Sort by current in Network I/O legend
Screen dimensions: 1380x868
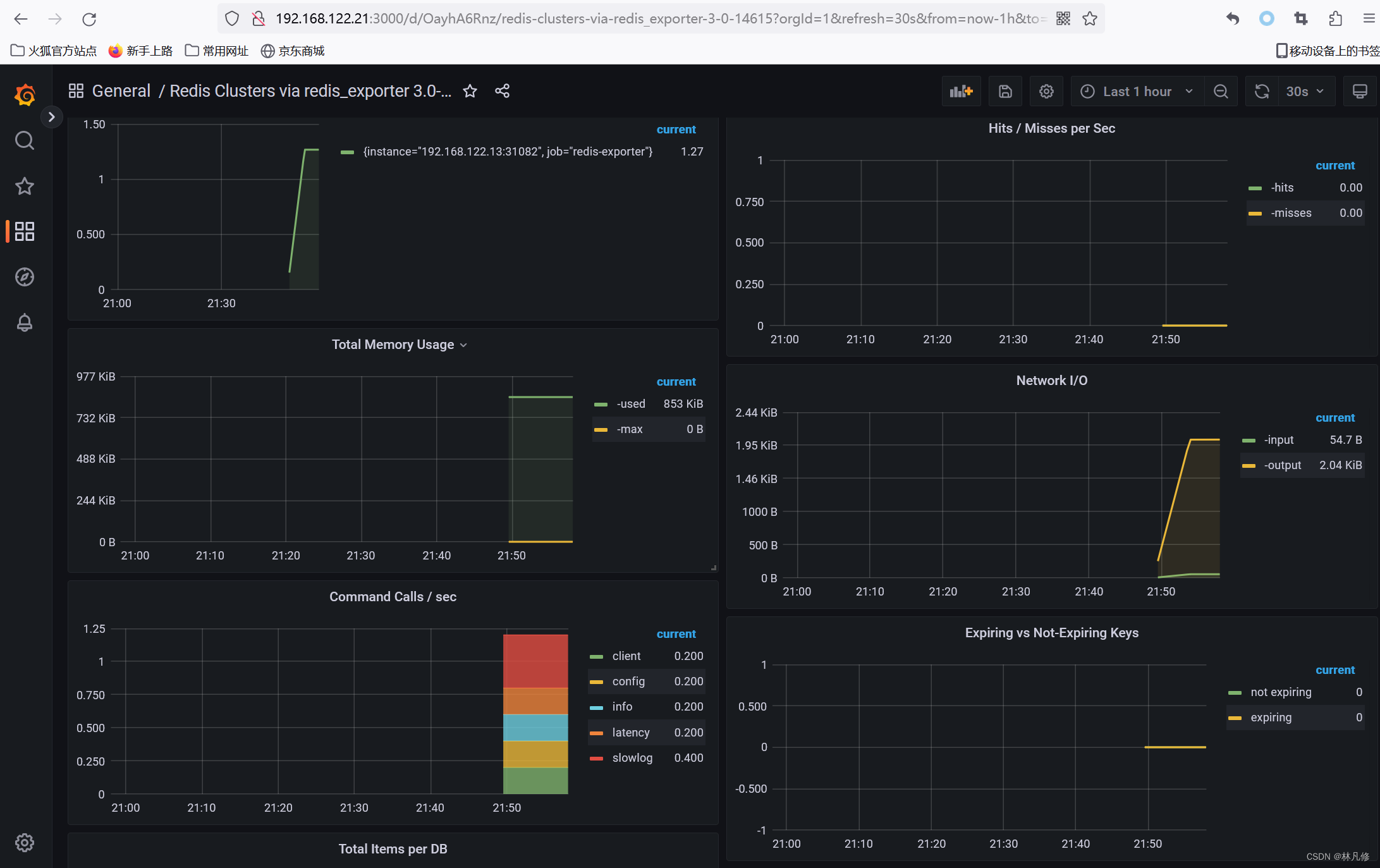click(1335, 418)
